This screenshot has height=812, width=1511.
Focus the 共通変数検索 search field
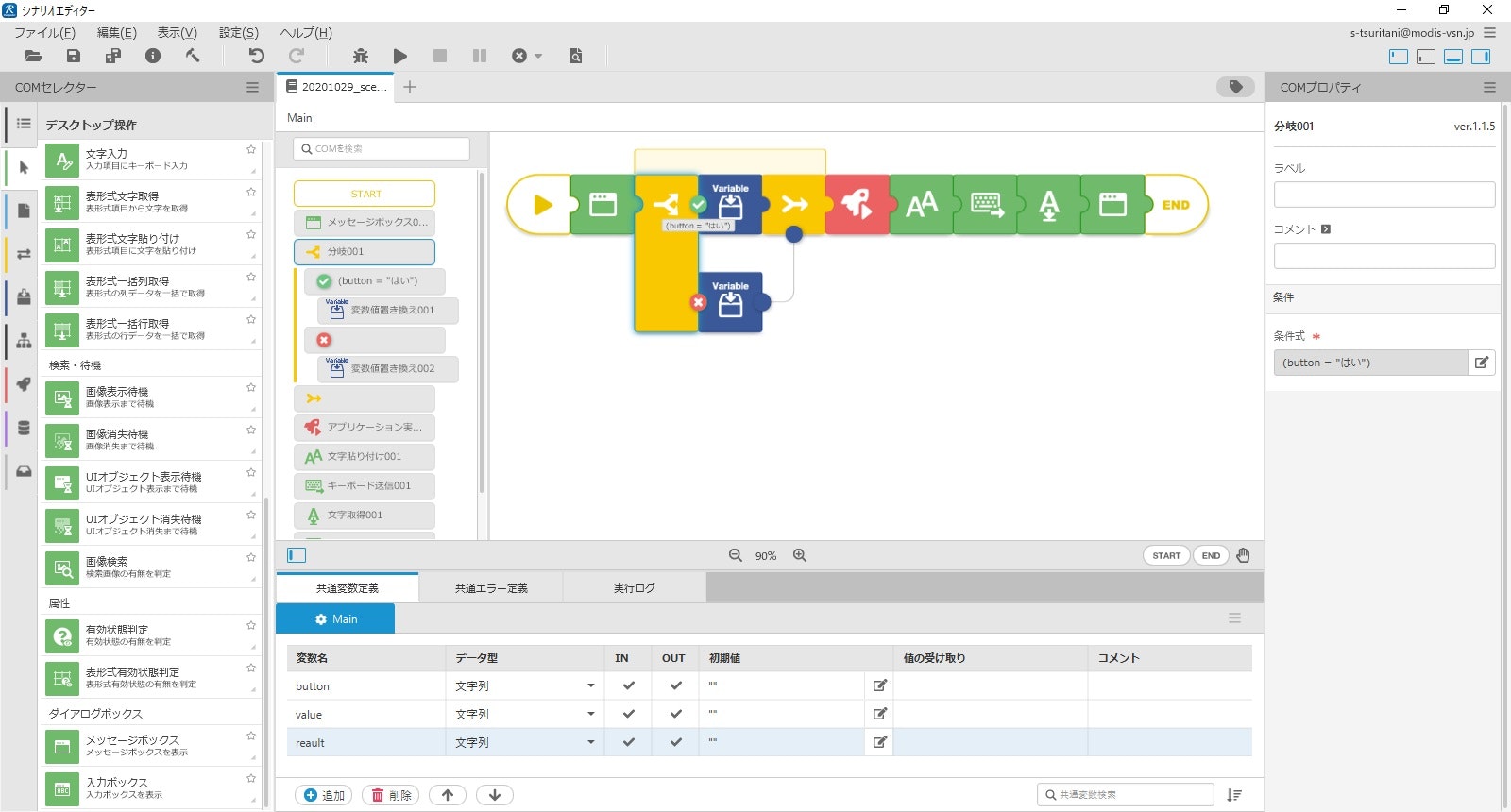point(1126,795)
